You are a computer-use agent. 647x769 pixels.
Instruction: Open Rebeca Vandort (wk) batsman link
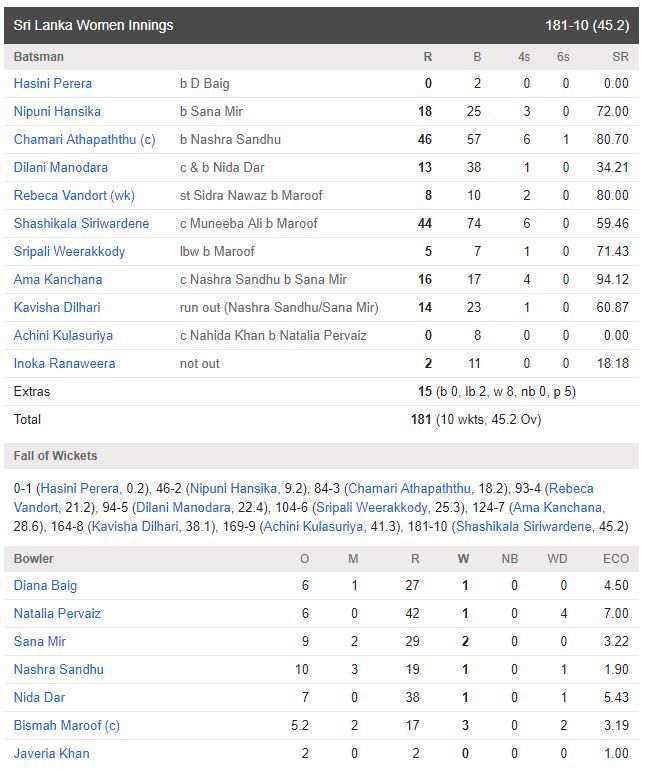[74, 196]
